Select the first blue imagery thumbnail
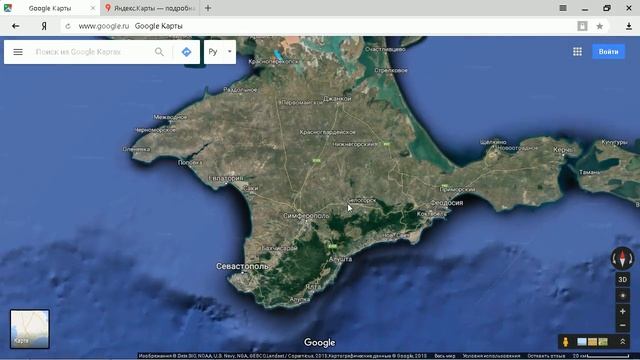 [x=582, y=342]
